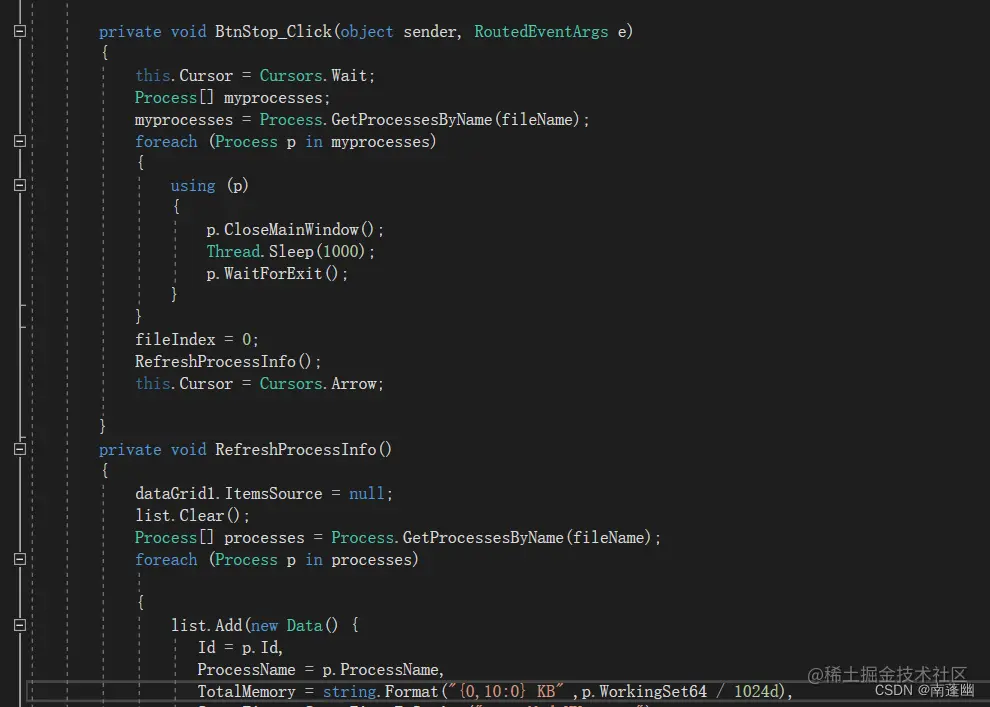This screenshot has height=707, width=990.
Task: Collapse the using (p) block
Action: tap(20, 185)
